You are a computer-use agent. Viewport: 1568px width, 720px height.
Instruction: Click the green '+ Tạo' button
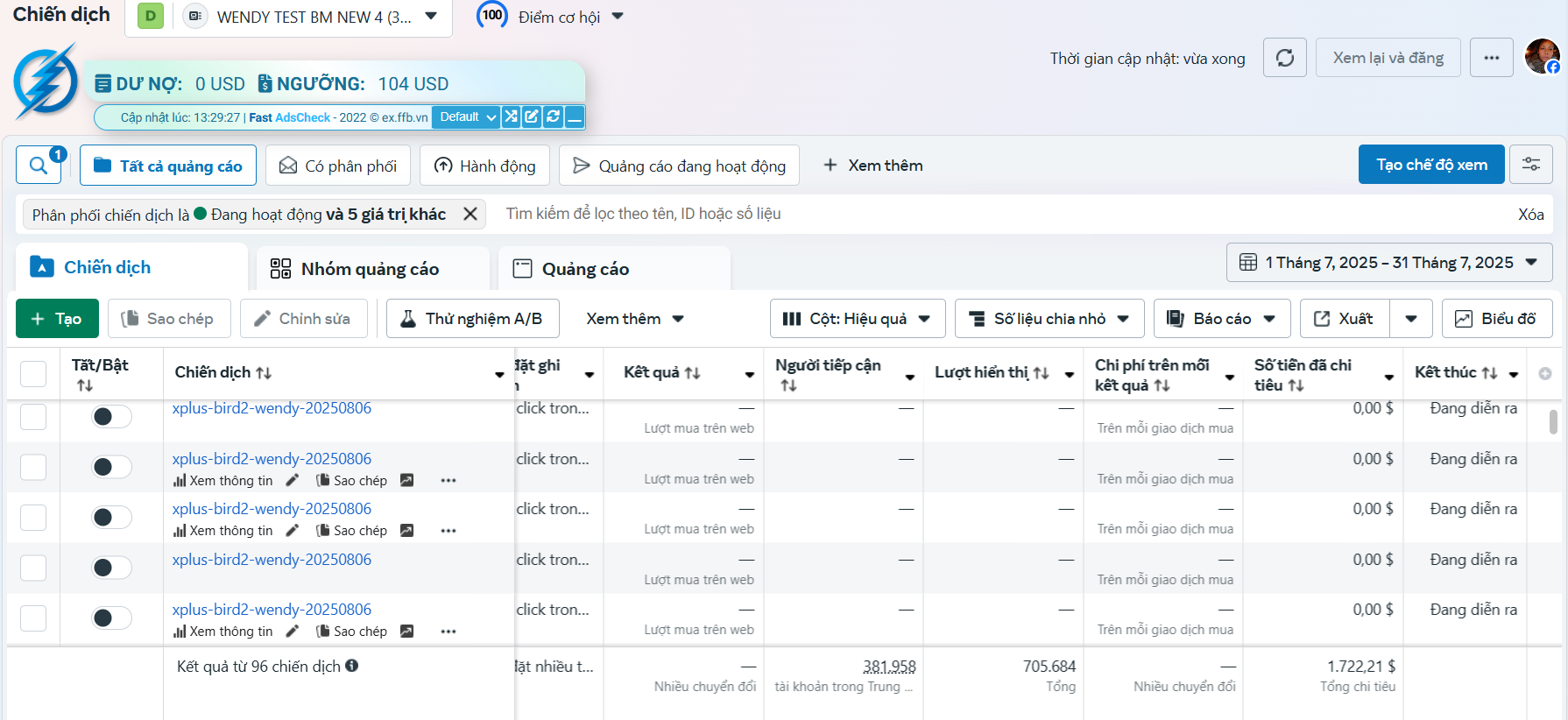[57, 319]
